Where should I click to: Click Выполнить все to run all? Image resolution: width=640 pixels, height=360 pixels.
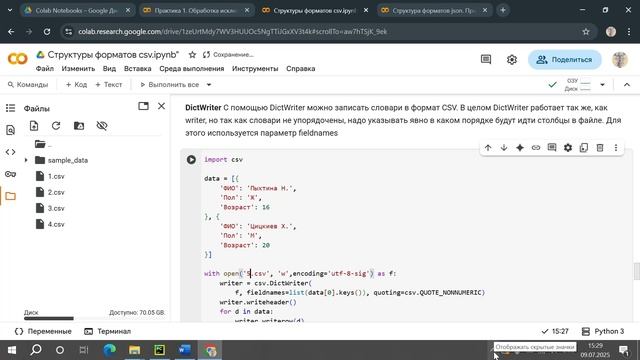coord(170,84)
